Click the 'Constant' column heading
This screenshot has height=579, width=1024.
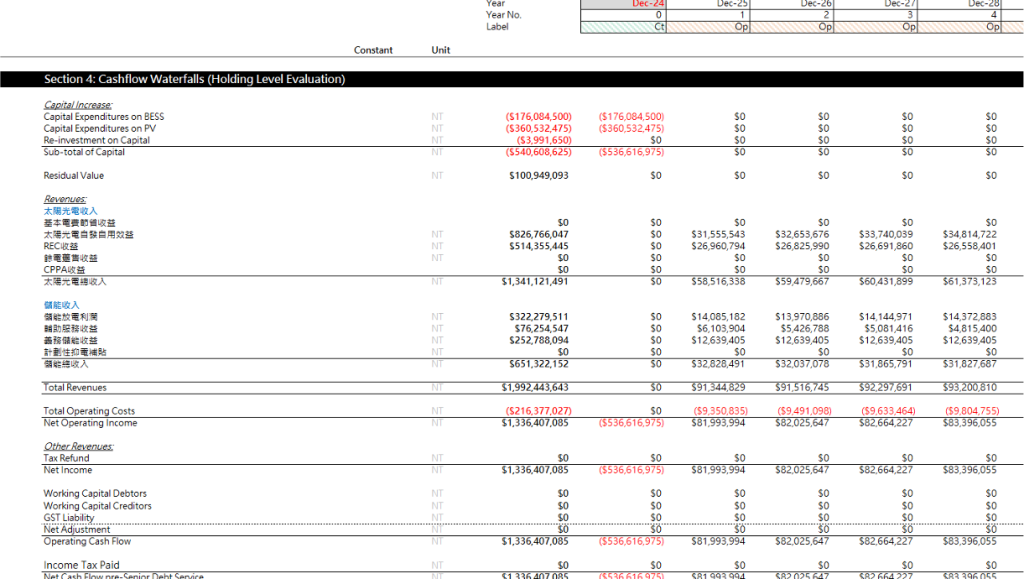pyautogui.click(x=373, y=50)
